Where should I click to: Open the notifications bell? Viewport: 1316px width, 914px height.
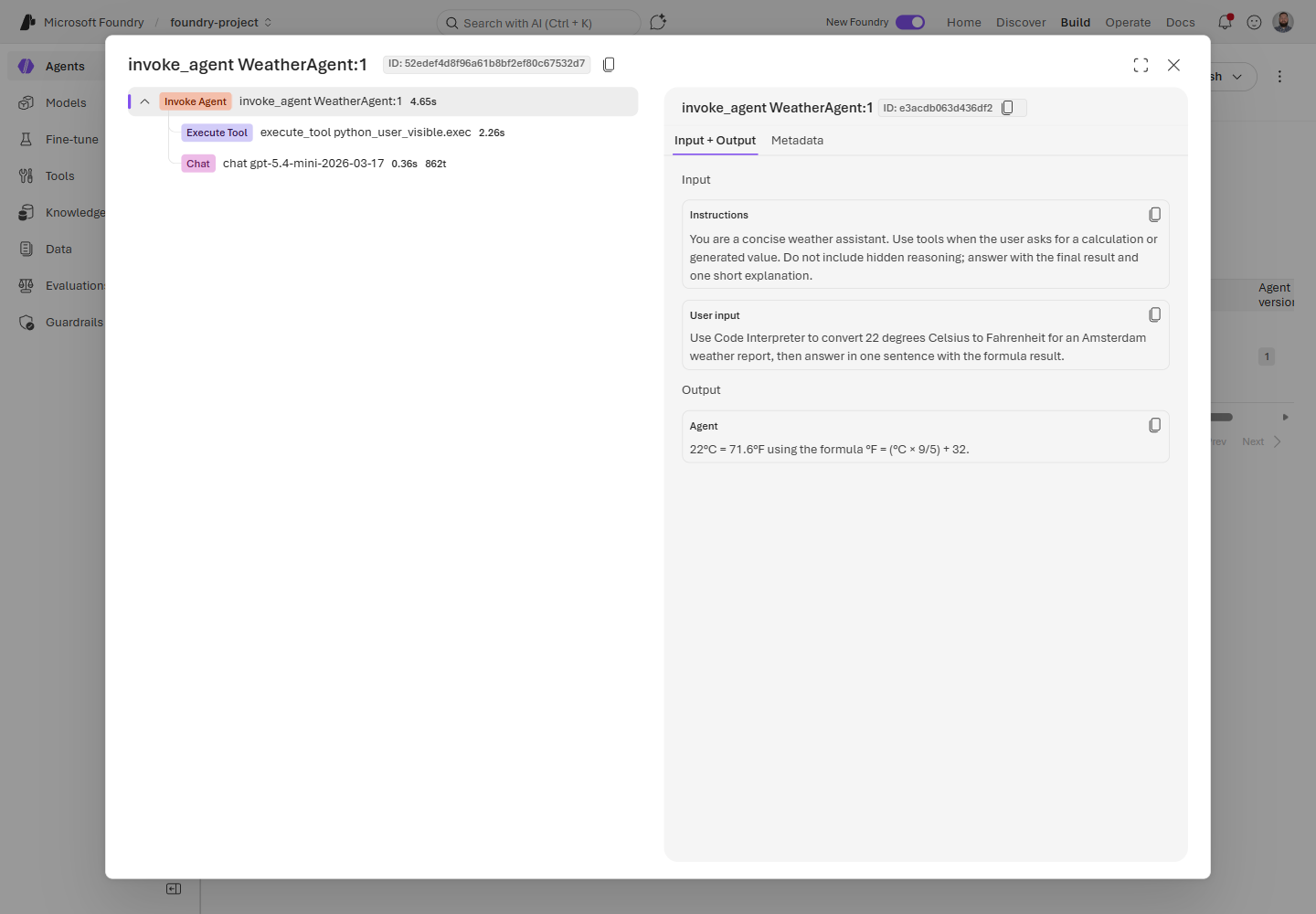(x=1226, y=22)
